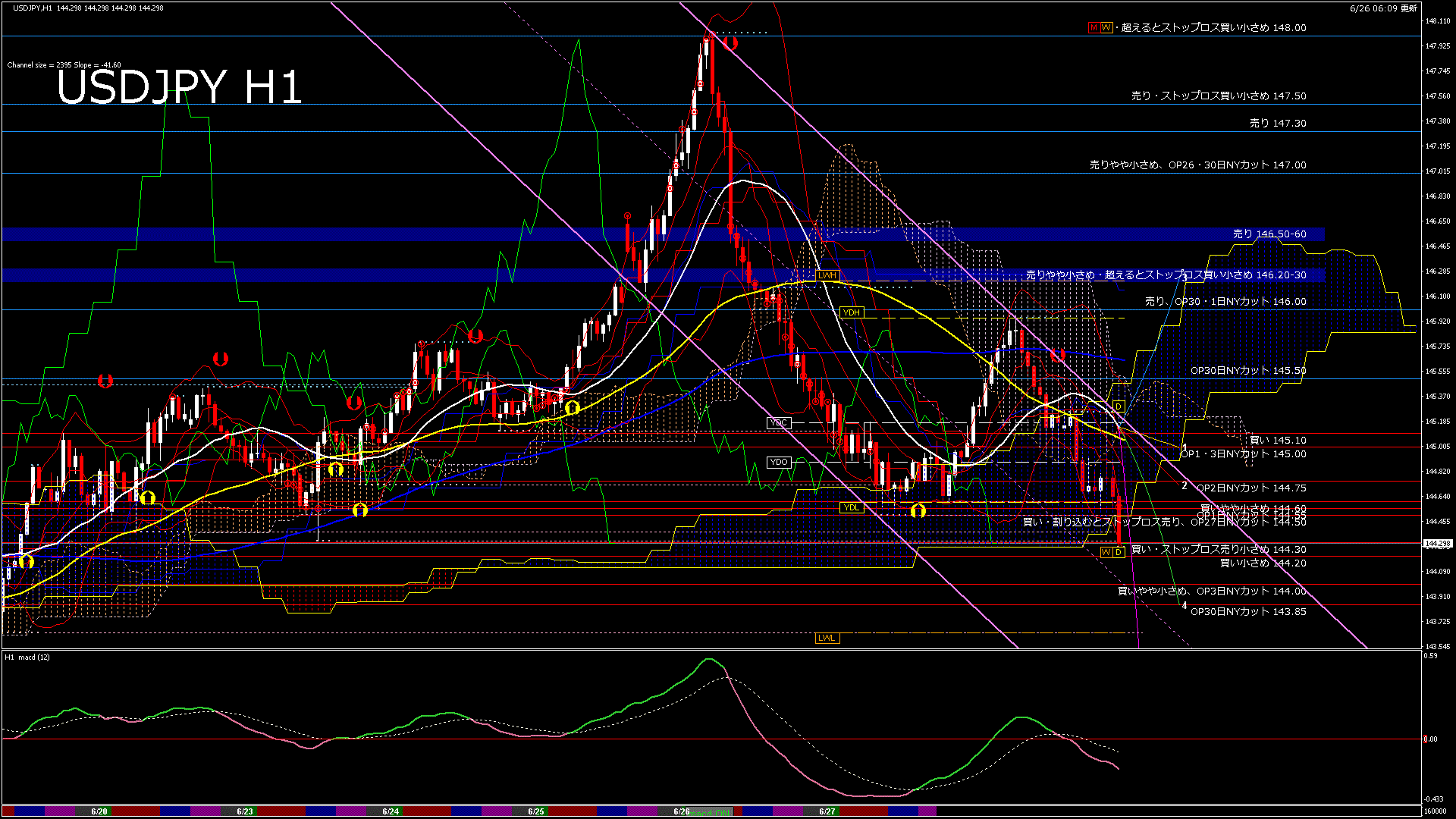
Task: Select the 6/26 date marker on timeline
Action: point(682,811)
